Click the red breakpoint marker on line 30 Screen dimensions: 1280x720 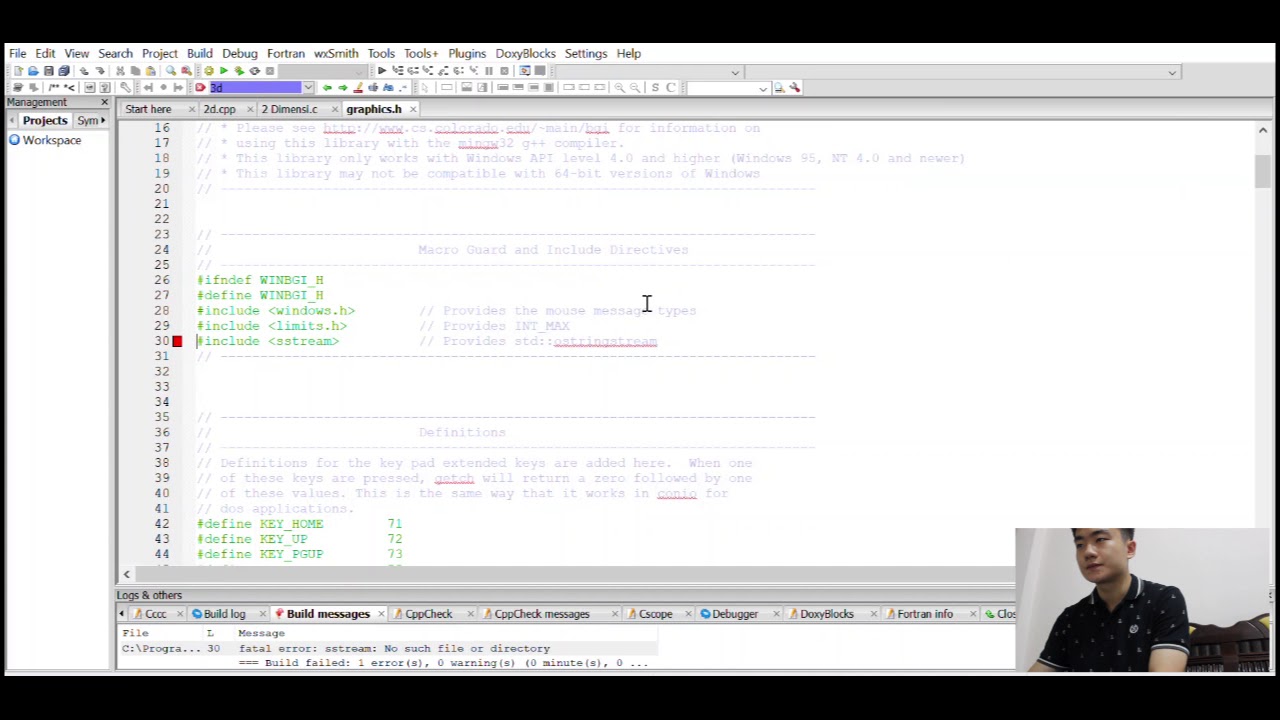point(177,342)
